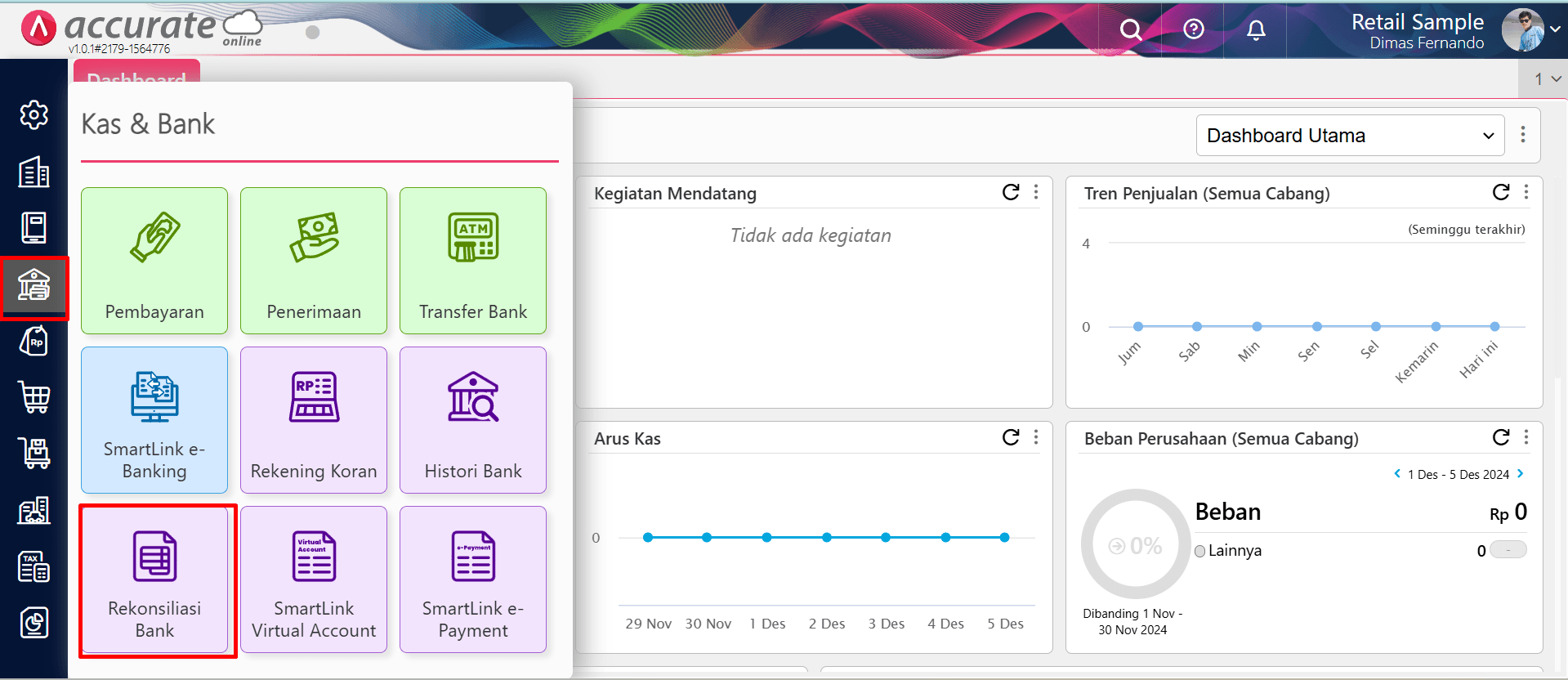Go to next Beban date range
This screenshot has height=680, width=1568.
(1520, 474)
